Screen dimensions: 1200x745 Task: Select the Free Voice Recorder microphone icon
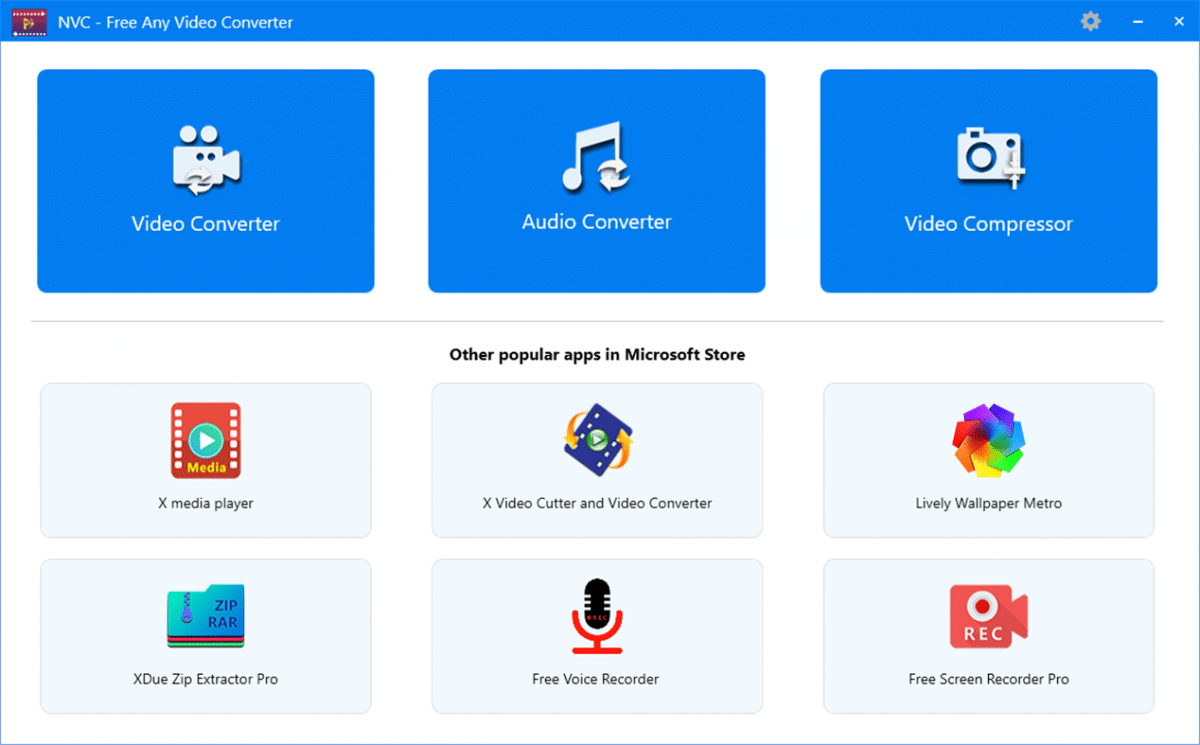click(x=596, y=613)
